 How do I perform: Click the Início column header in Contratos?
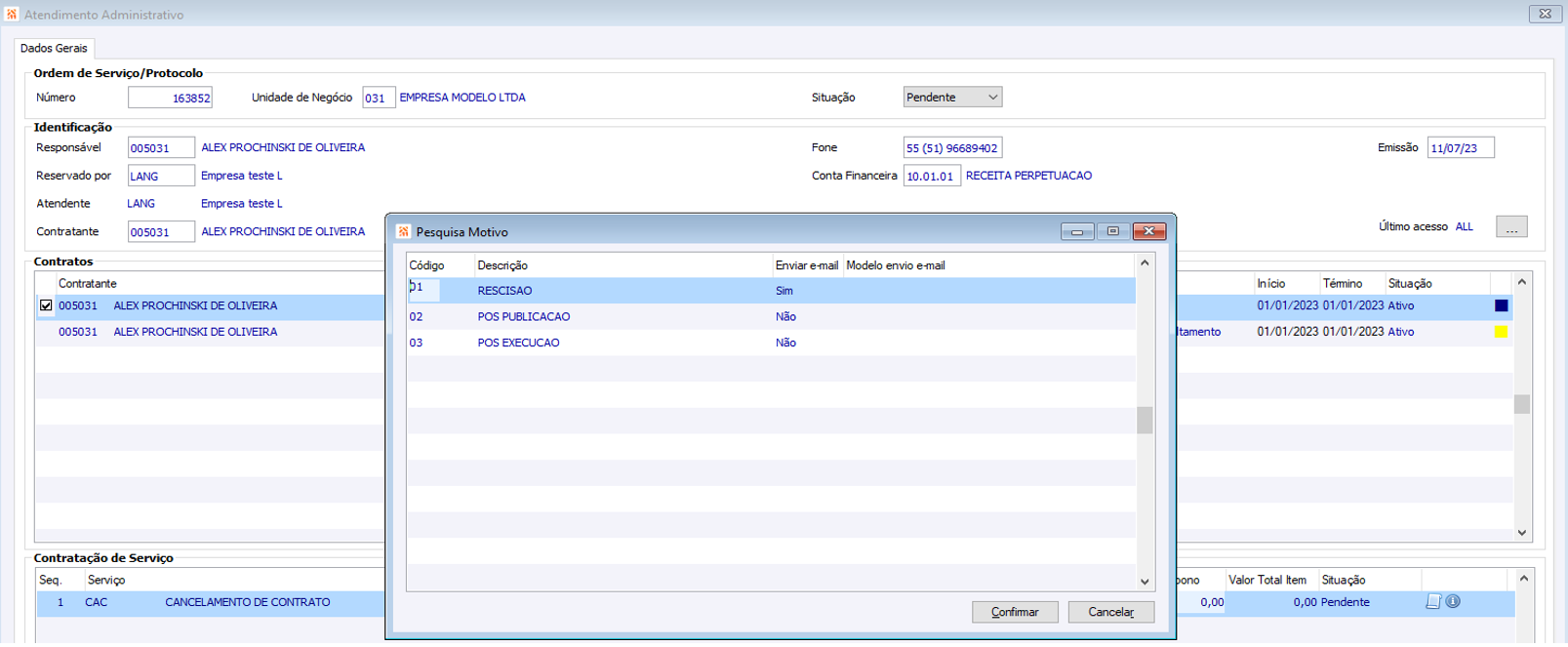(1271, 283)
